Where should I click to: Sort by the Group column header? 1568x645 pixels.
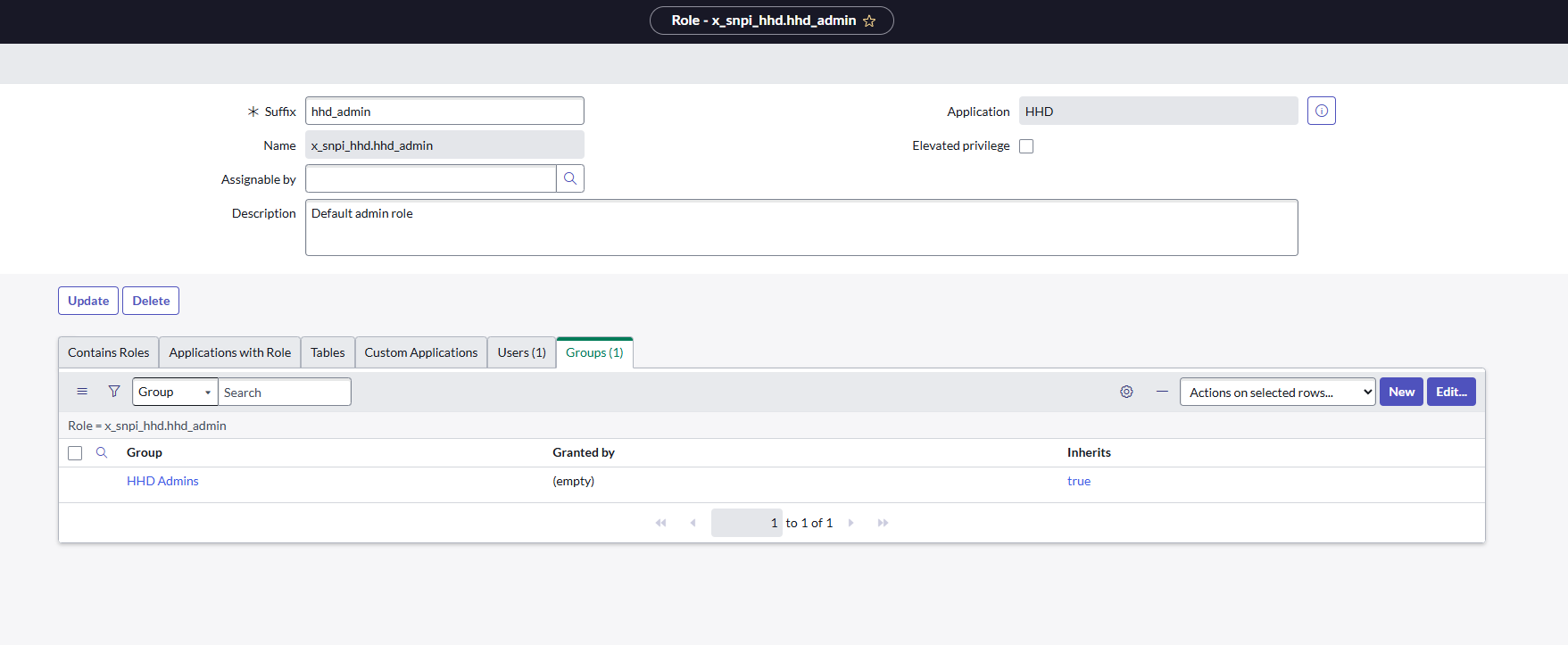coord(145,452)
